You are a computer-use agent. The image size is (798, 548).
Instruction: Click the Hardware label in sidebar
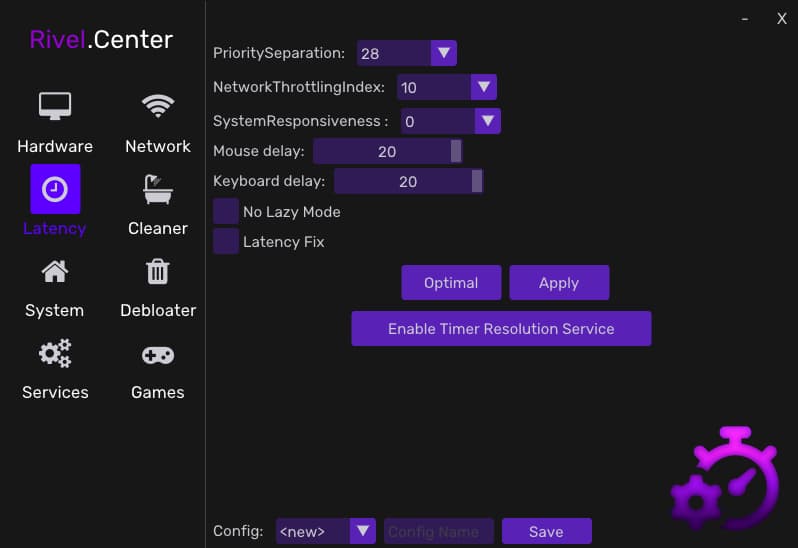point(55,147)
